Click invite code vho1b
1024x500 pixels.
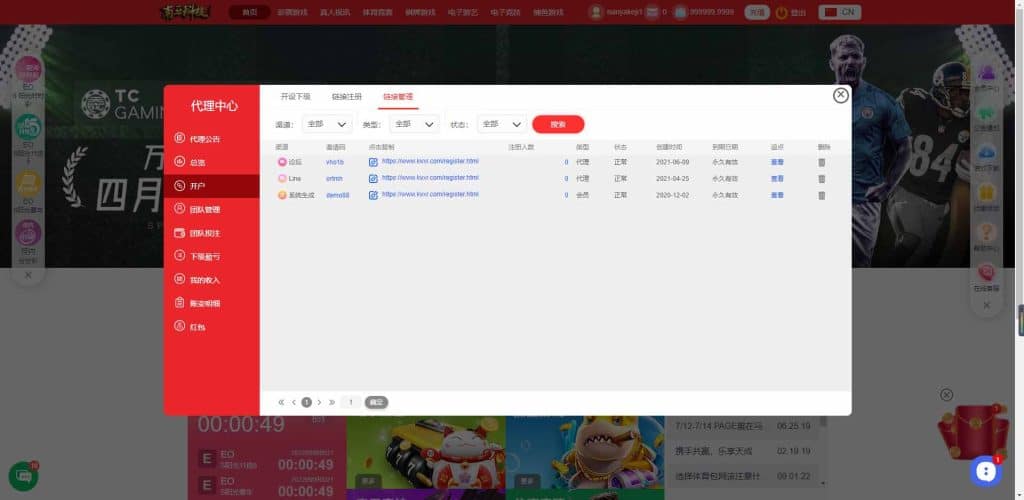tap(335, 162)
